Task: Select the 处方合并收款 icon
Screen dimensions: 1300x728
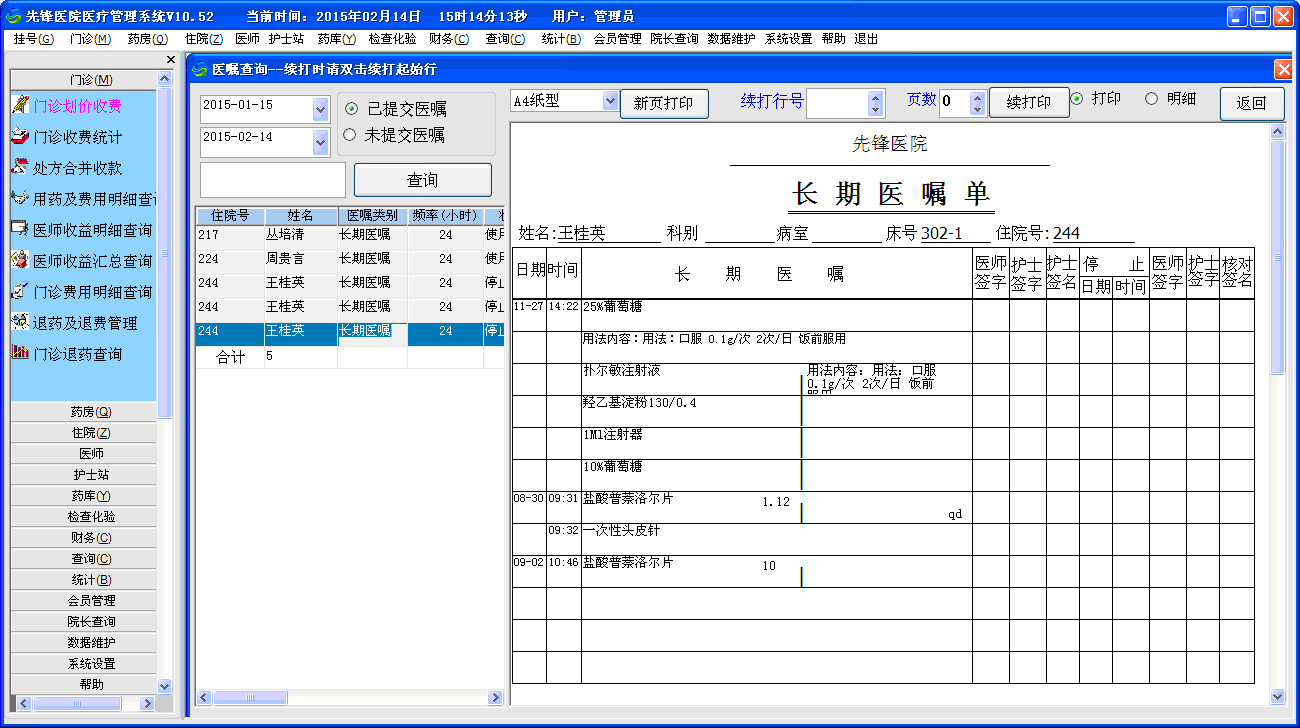Action: (x=19, y=167)
